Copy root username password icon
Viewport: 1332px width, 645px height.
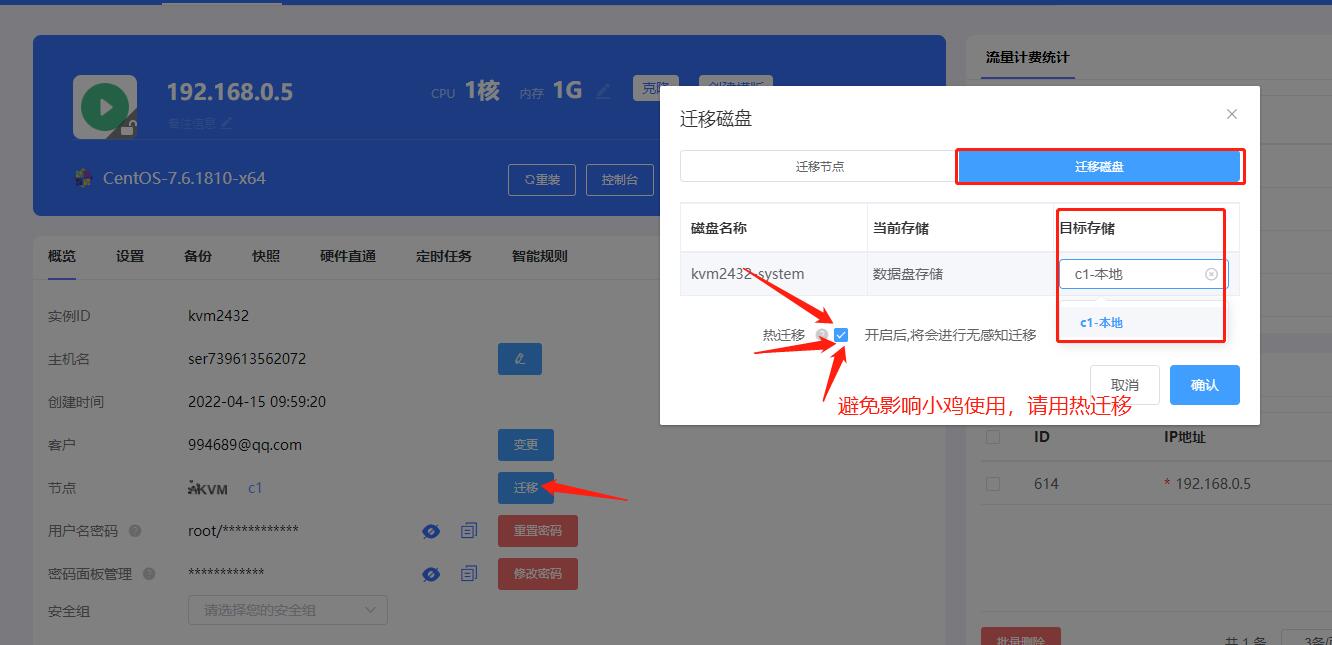pyautogui.click(x=469, y=531)
